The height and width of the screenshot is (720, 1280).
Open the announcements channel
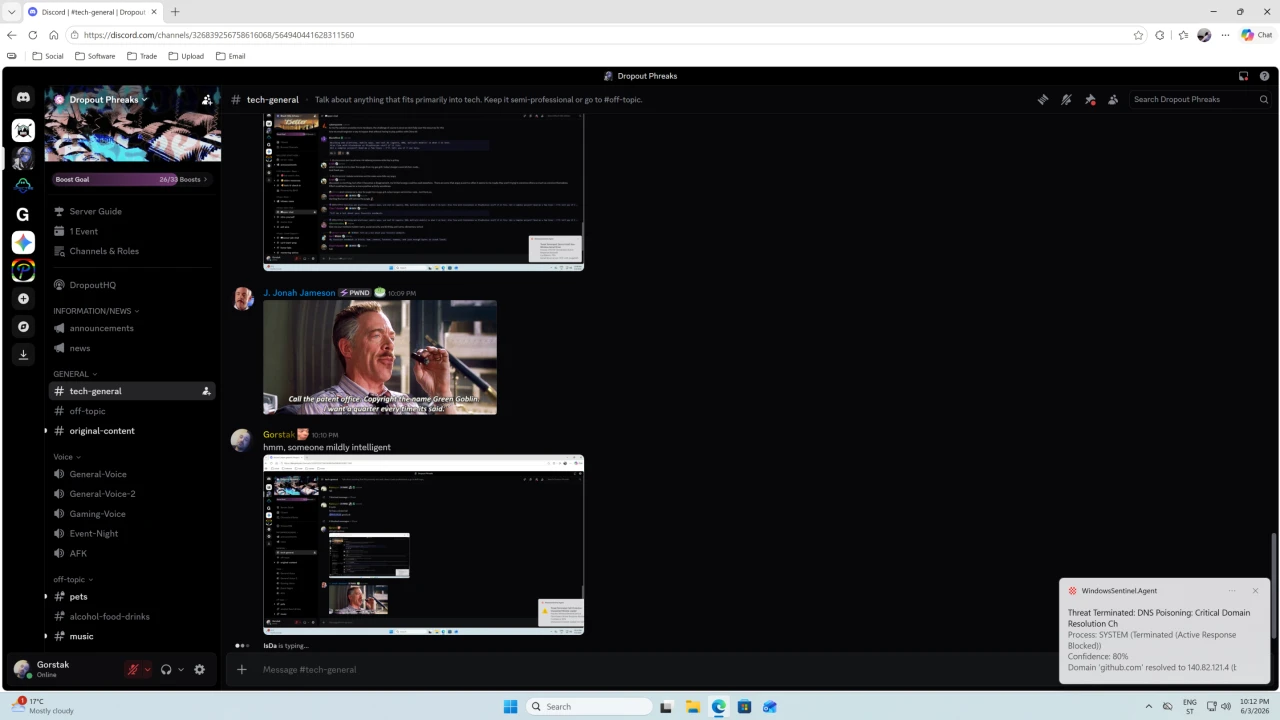click(132, 328)
